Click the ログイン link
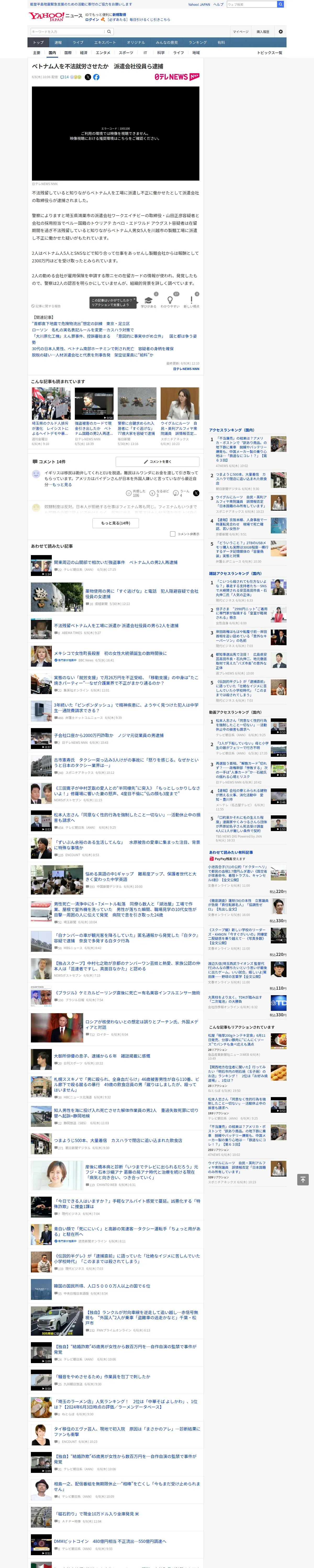This screenshot has width=314, height=1568. [92, 20]
